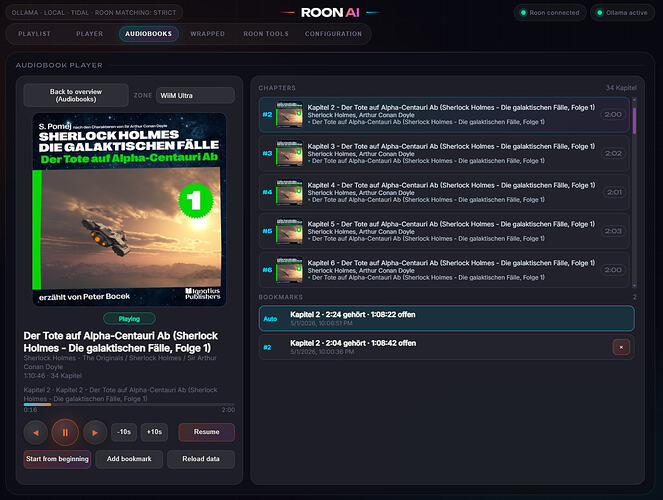Viewport: 663px width, 500px height.
Task: Open the Configuration tab
Action: pyautogui.click(x=333, y=34)
